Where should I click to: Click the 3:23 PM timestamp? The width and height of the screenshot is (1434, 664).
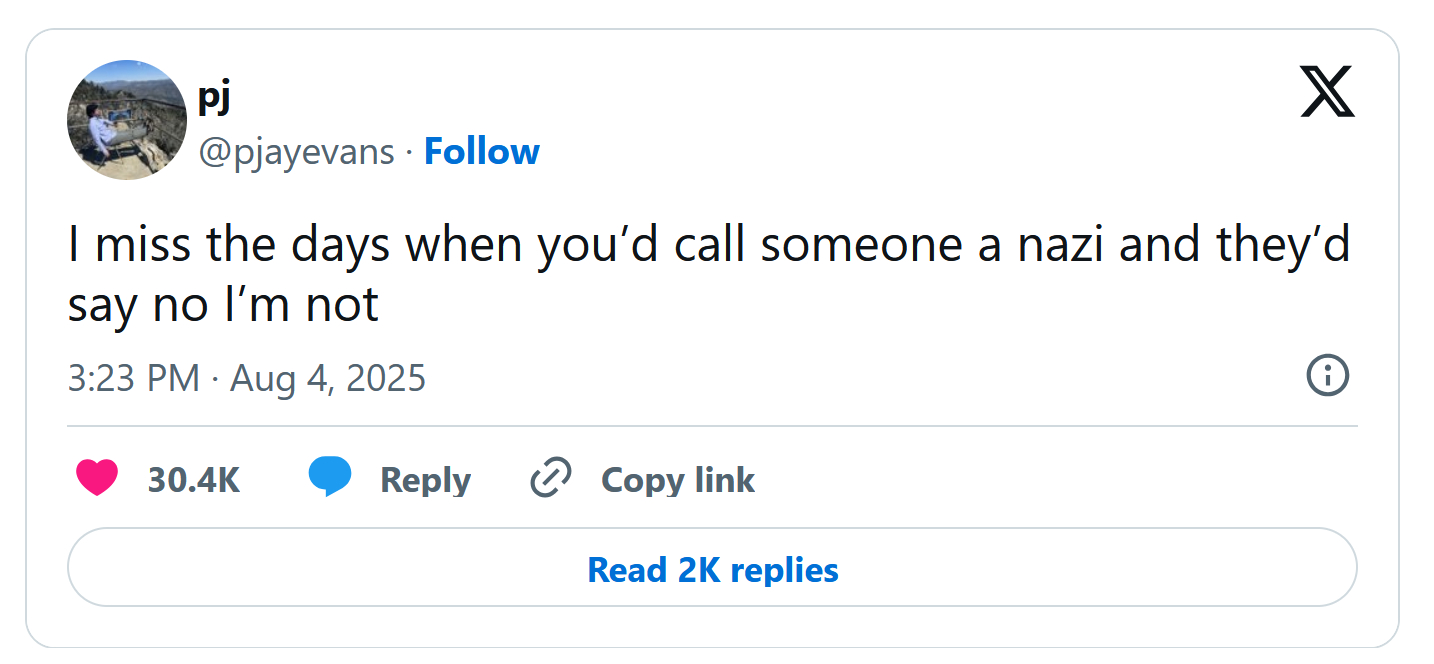[x=134, y=379]
